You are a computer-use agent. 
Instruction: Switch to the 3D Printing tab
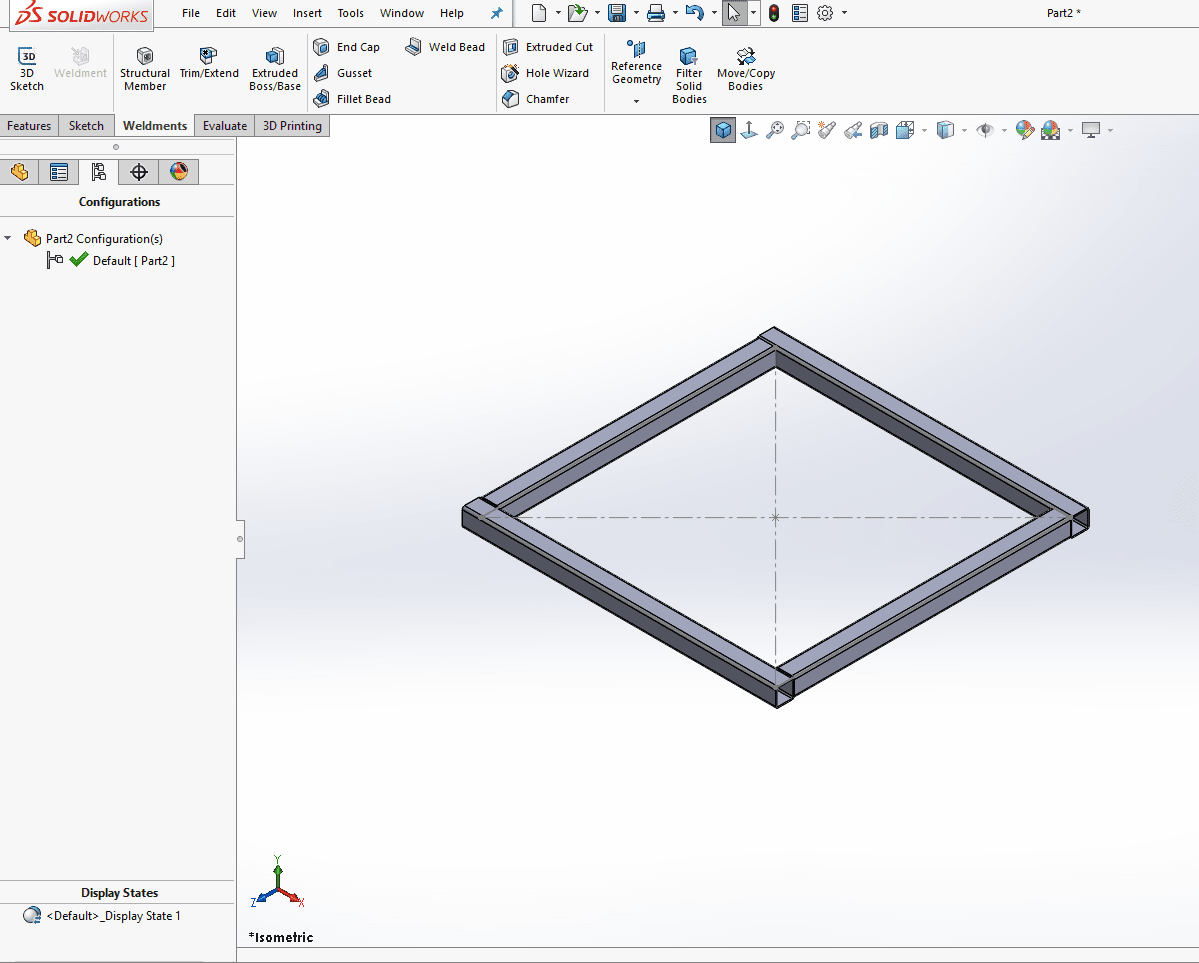click(x=292, y=125)
